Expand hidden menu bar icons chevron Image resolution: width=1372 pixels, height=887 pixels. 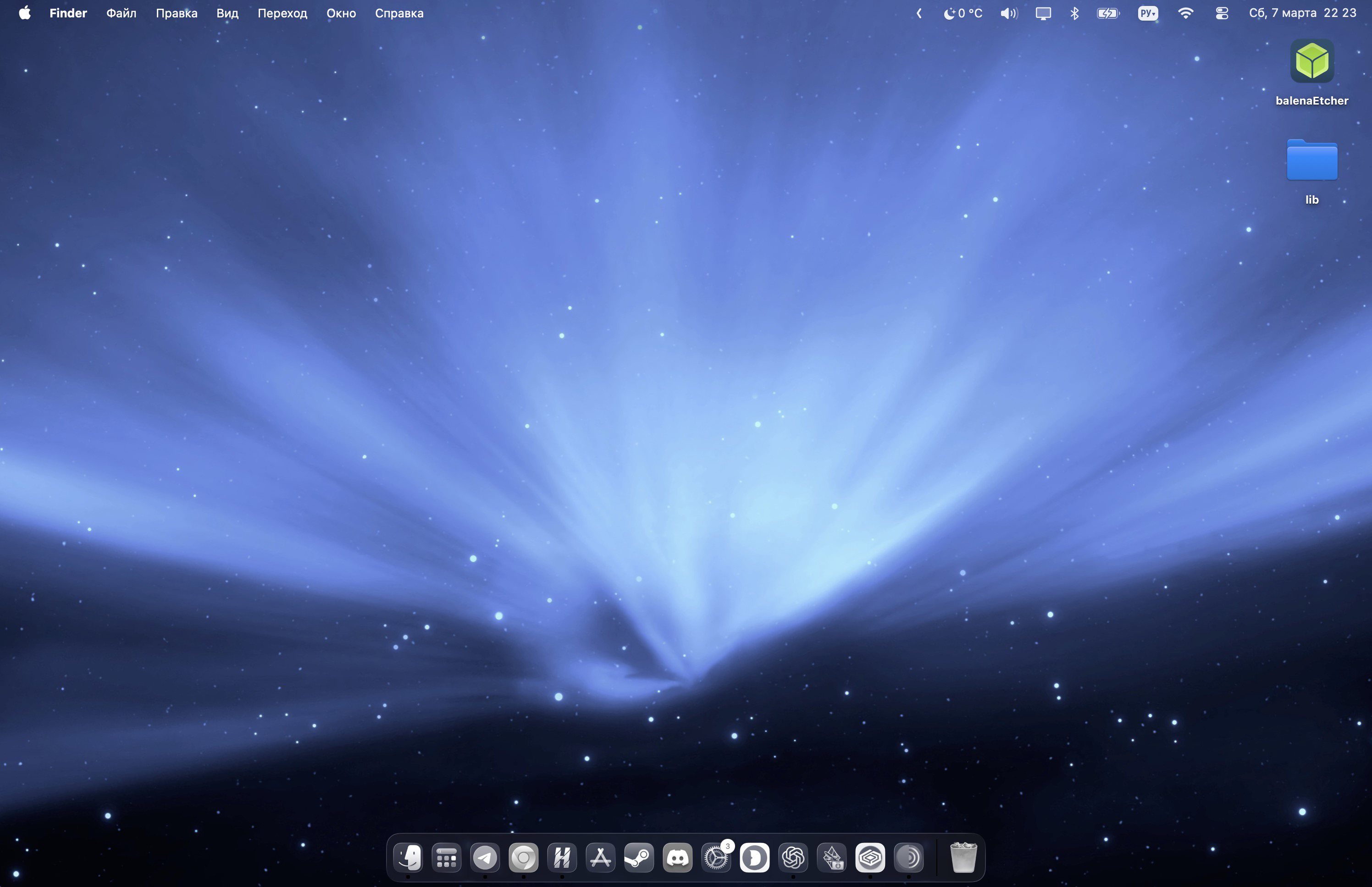tap(919, 13)
